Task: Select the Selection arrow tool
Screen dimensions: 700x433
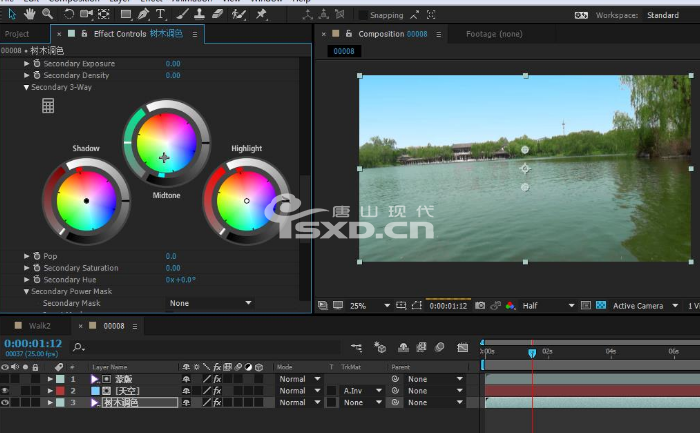Action: [x=12, y=15]
